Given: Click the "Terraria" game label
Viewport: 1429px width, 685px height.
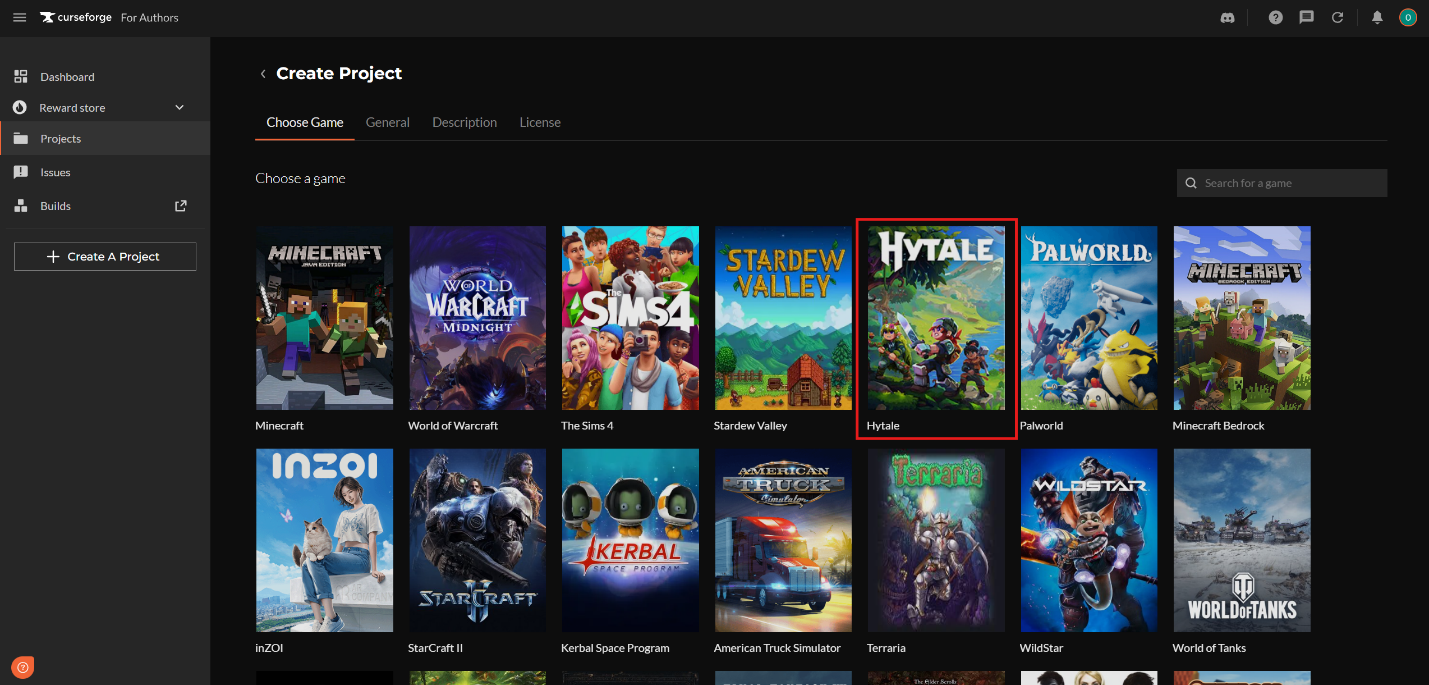Looking at the screenshot, I should click(886, 648).
